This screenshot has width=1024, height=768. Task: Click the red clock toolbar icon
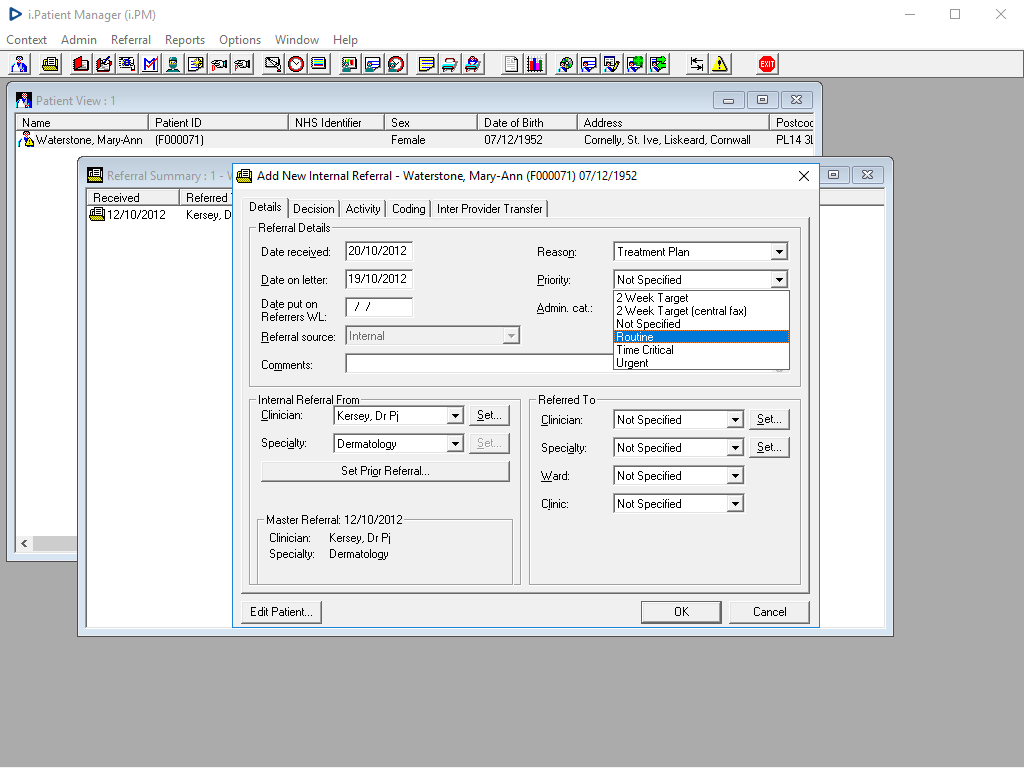coord(296,64)
